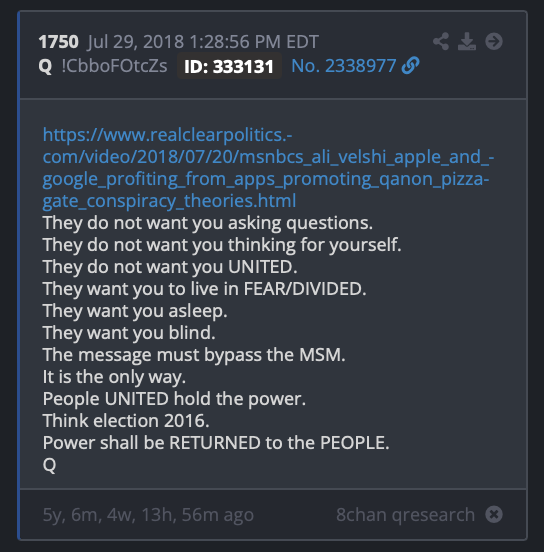Click the chain link icon beside 2338977

(411, 65)
